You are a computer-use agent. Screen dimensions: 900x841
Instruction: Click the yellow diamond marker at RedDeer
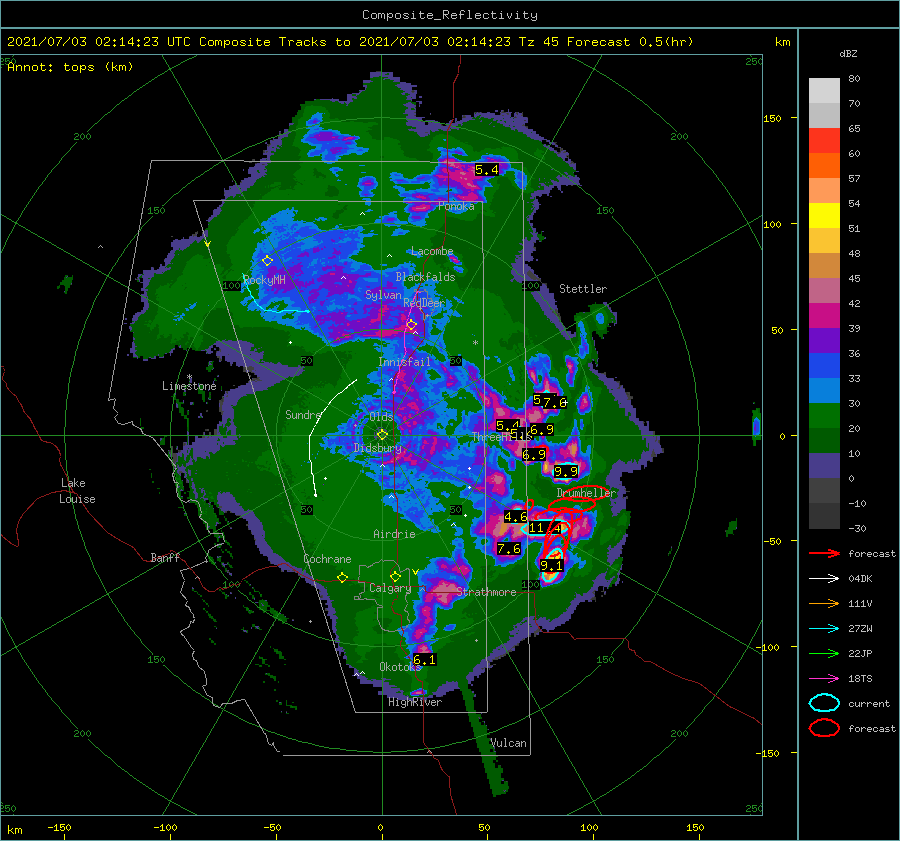pyautogui.click(x=412, y=325)
